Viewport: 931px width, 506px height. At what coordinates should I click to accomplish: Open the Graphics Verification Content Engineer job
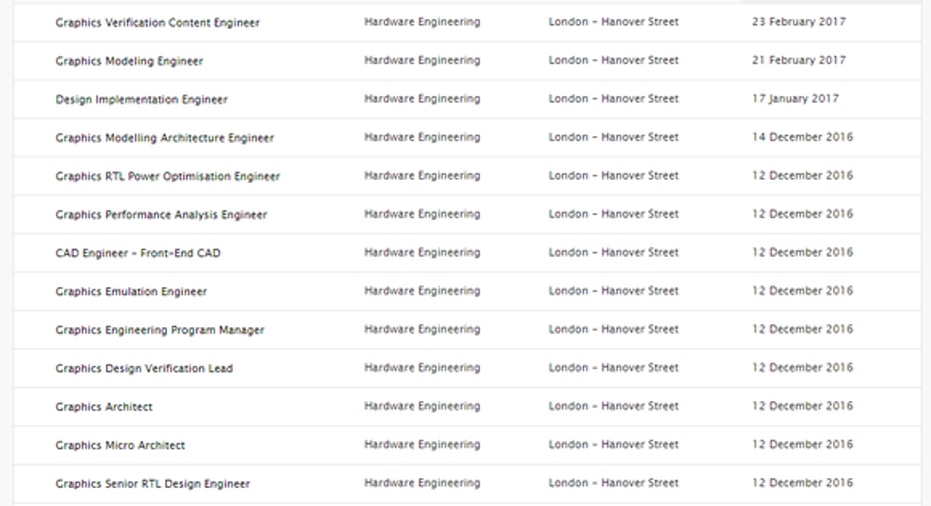coord(157,23)
